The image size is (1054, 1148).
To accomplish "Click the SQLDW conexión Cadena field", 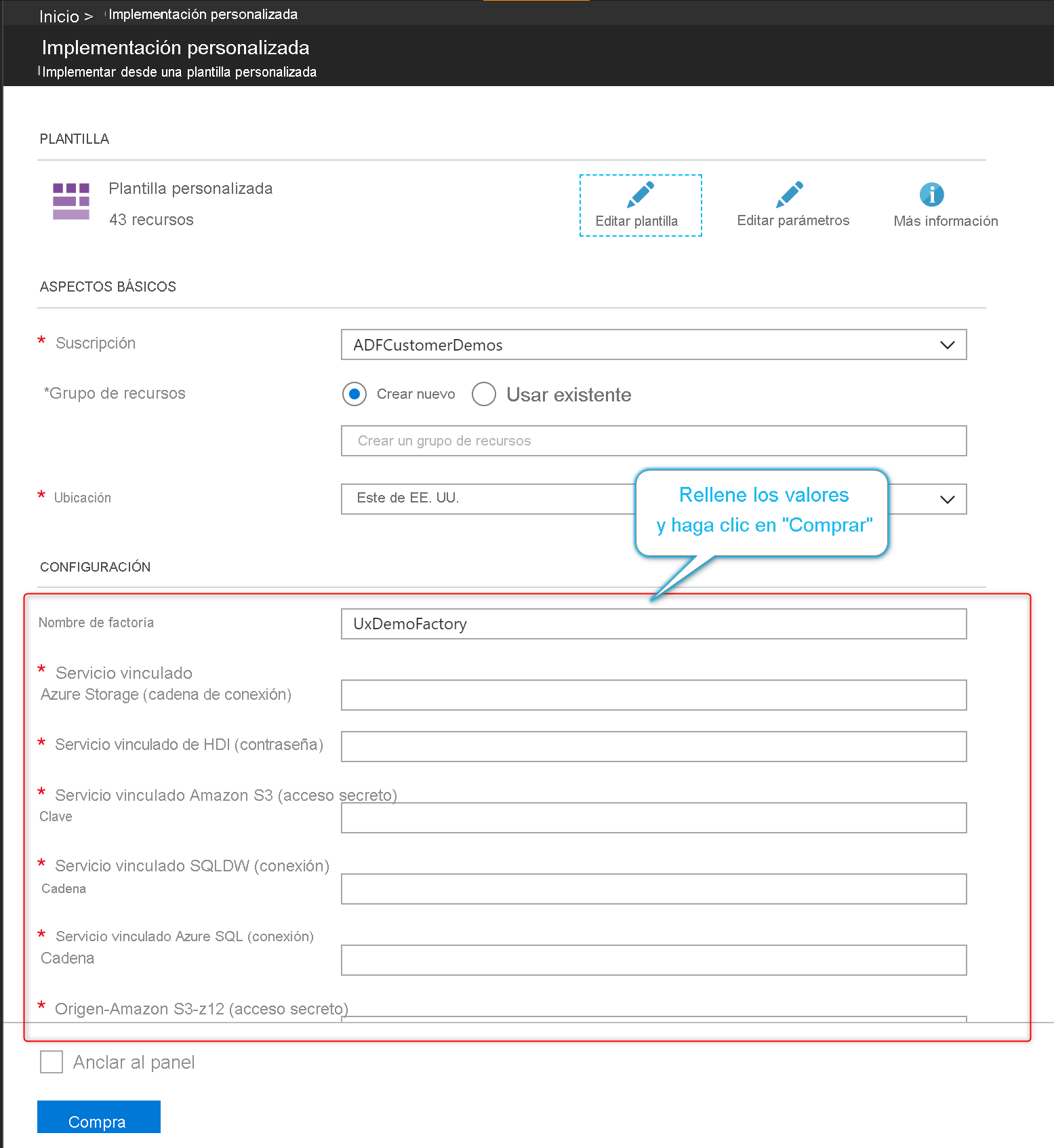I will (x=653, y=889).
